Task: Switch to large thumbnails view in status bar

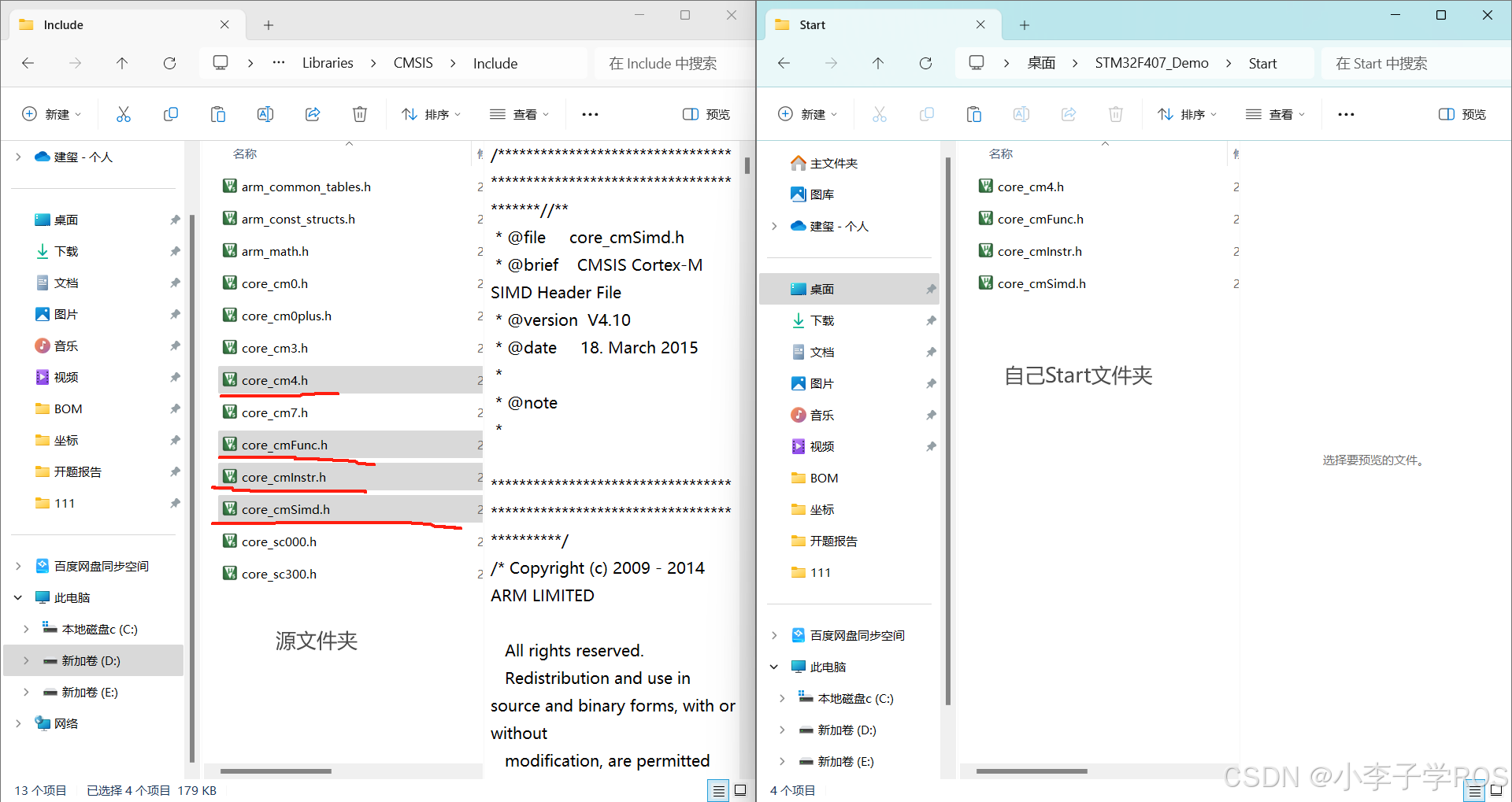Action: [741, 790]
